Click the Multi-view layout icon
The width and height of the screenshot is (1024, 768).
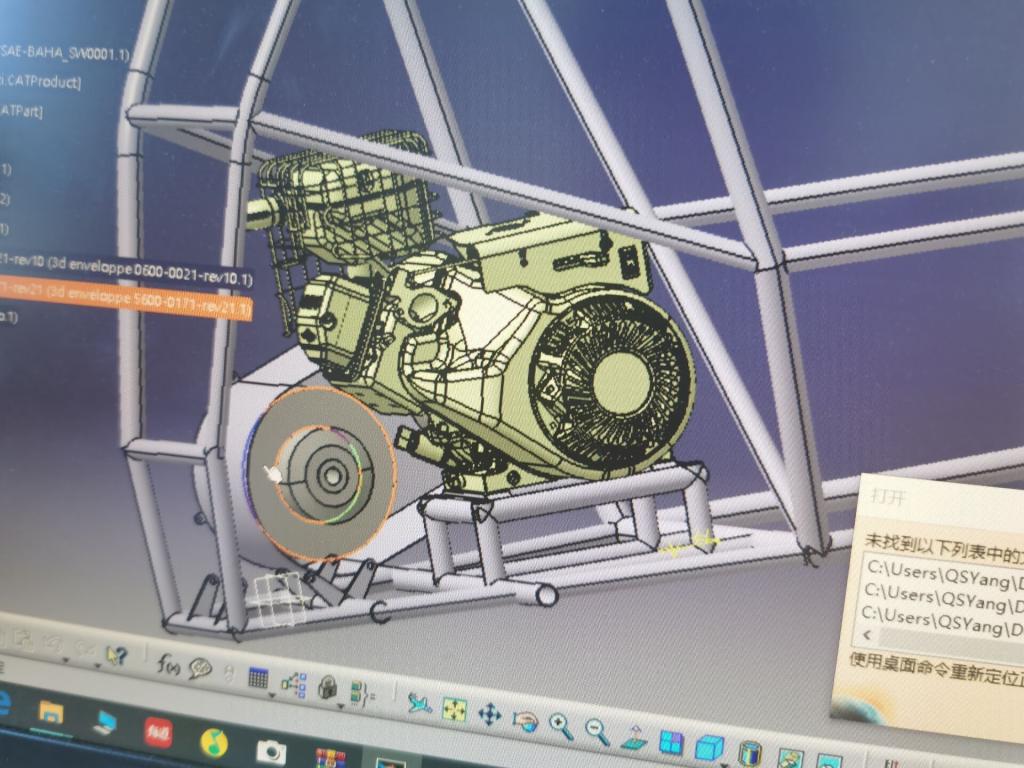[671, 743]
